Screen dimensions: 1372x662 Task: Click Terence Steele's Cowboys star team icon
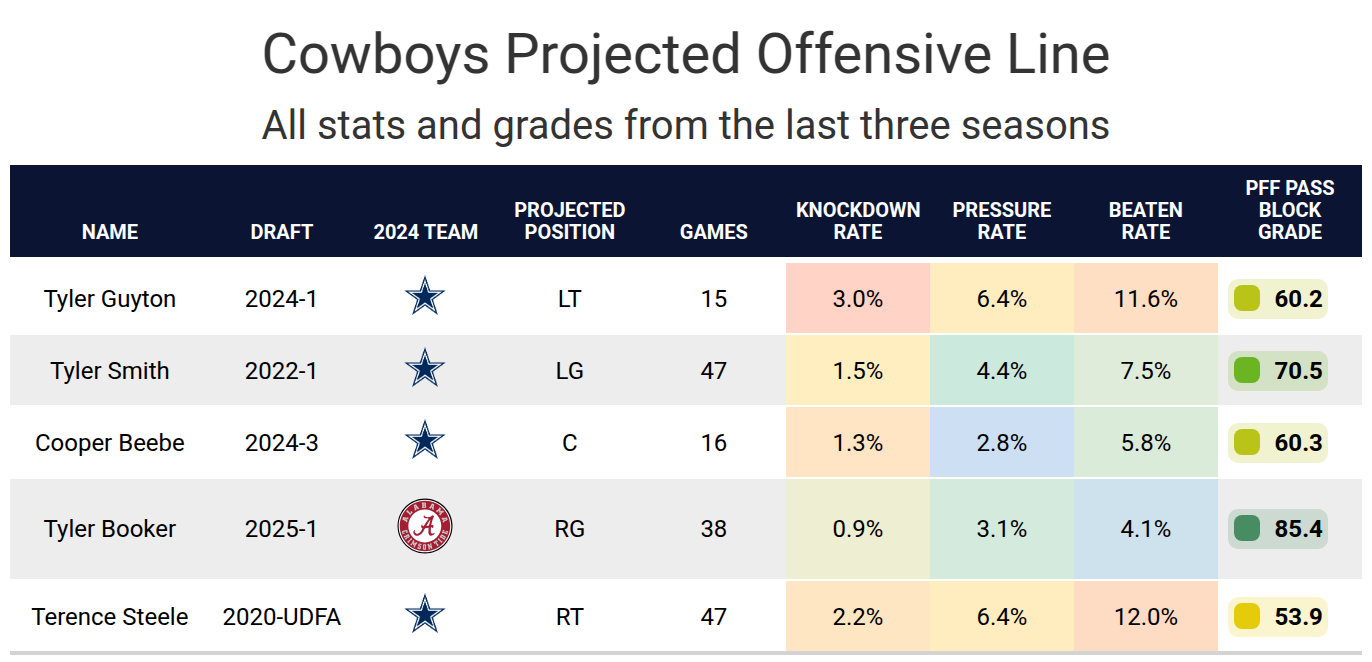point(425,616)
